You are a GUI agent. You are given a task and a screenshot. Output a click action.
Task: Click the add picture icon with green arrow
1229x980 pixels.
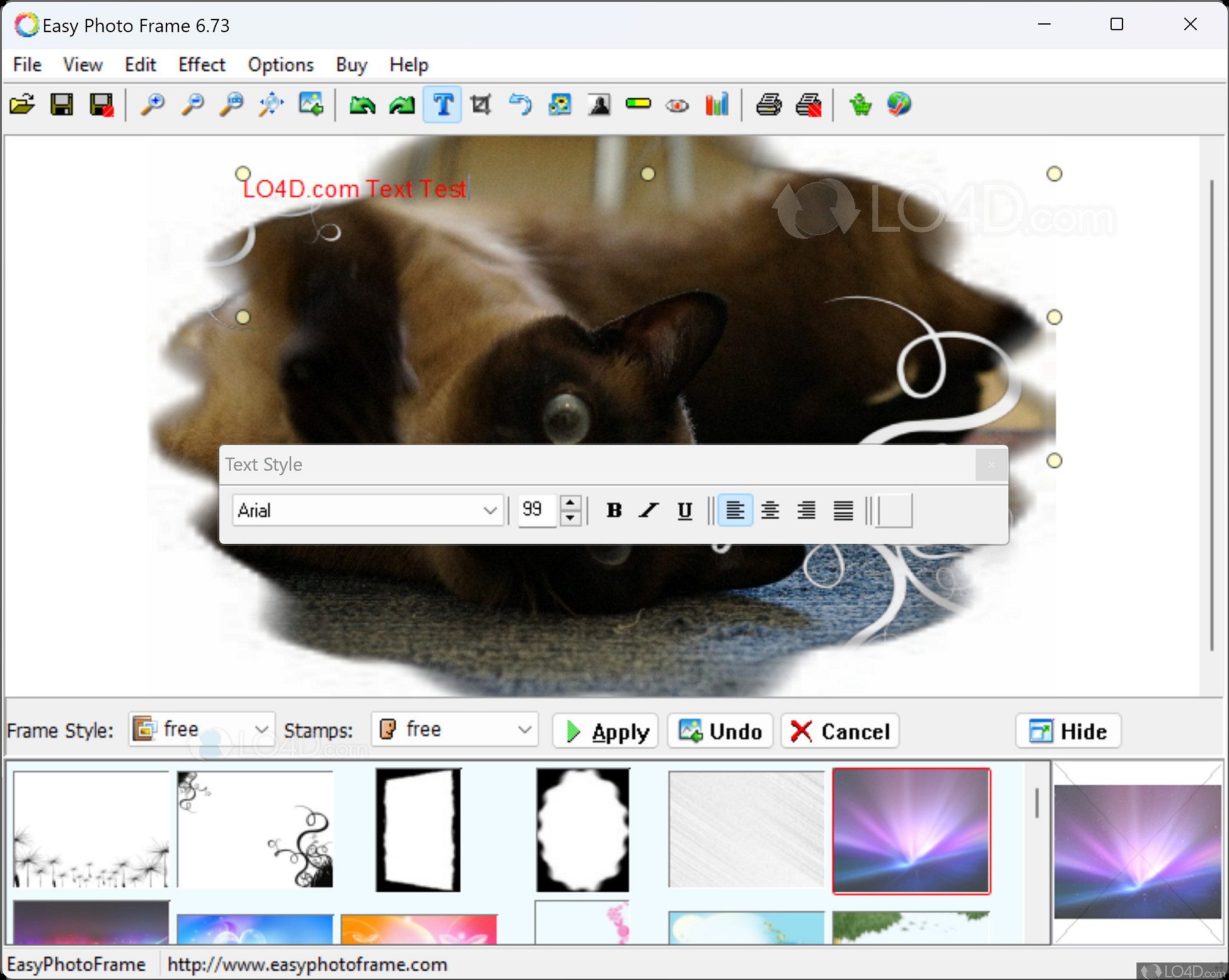pos(311,105)
